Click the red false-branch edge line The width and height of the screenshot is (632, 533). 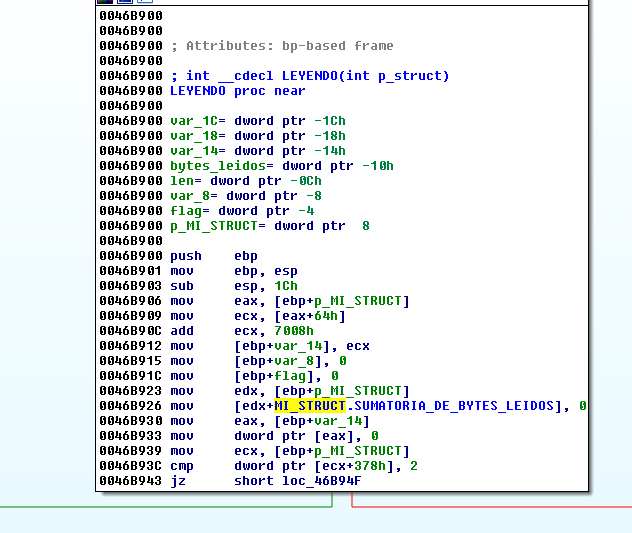click(x=490, y=505)
